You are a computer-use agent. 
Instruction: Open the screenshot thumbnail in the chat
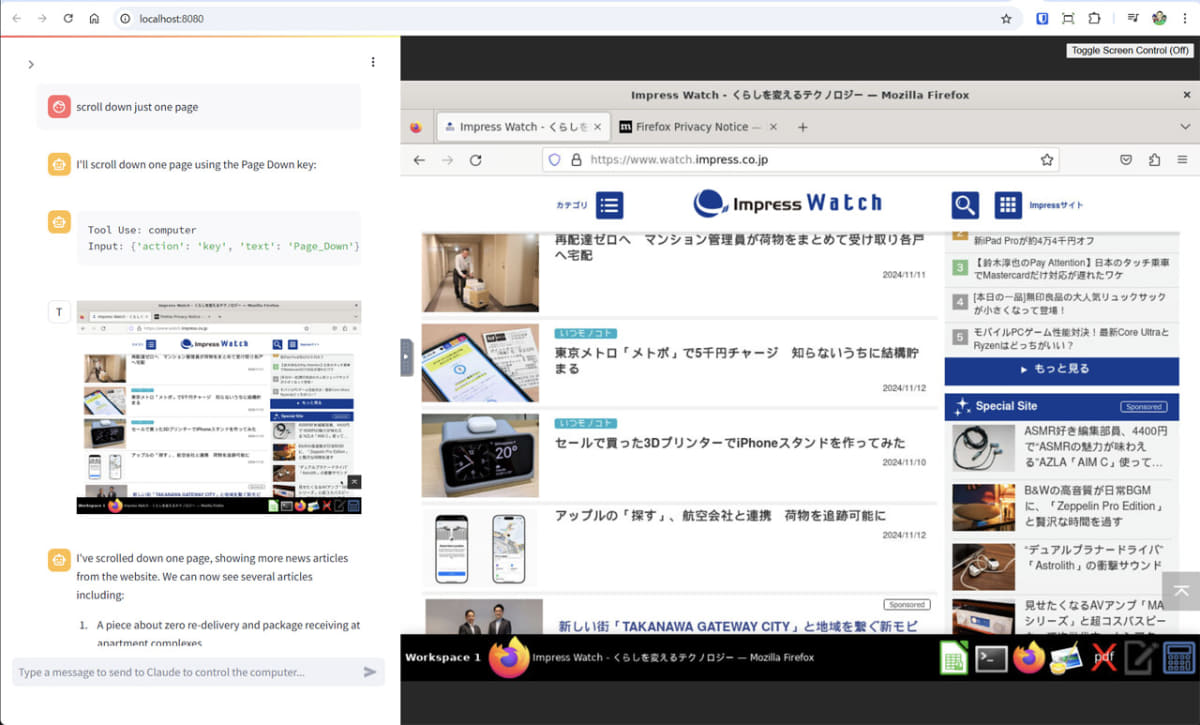[x=219, y=407]
